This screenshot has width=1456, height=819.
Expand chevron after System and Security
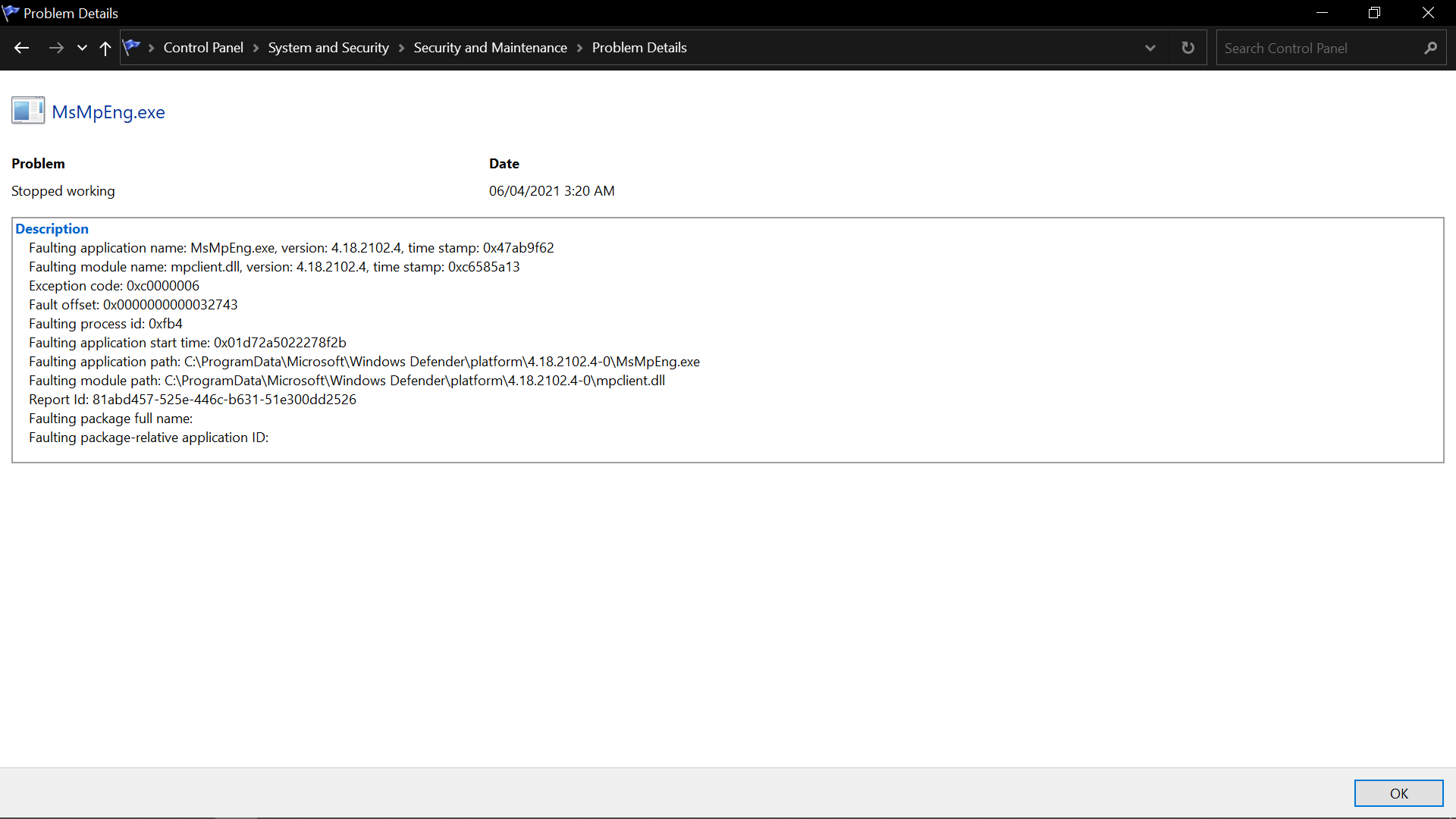click(x=401, y=48)
